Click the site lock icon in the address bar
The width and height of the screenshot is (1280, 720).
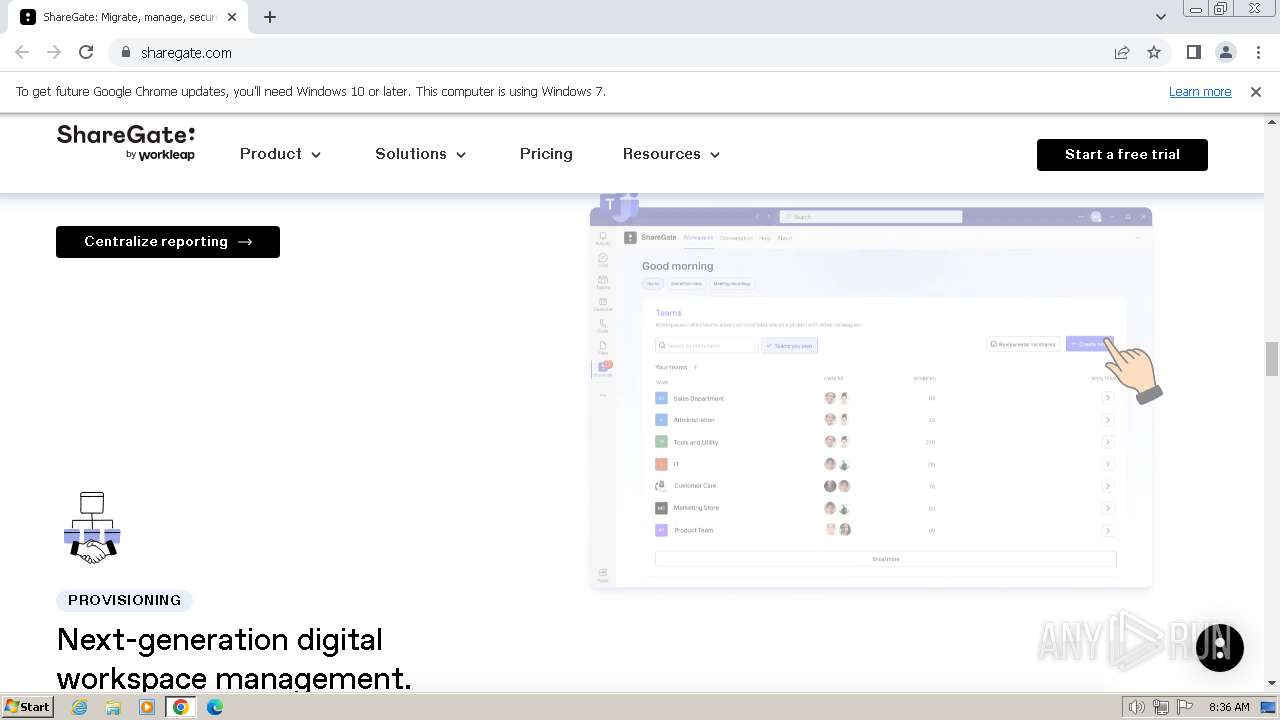125,53
